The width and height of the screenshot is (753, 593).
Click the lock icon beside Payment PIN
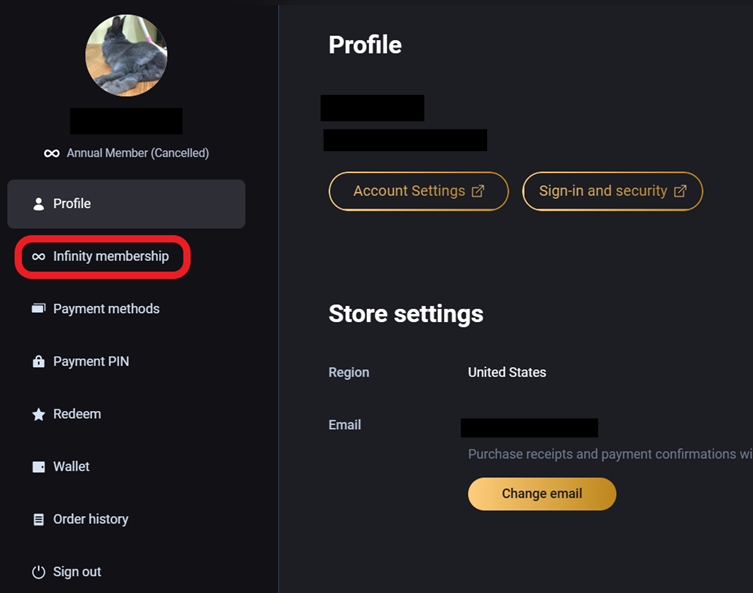tap(39, 361)
